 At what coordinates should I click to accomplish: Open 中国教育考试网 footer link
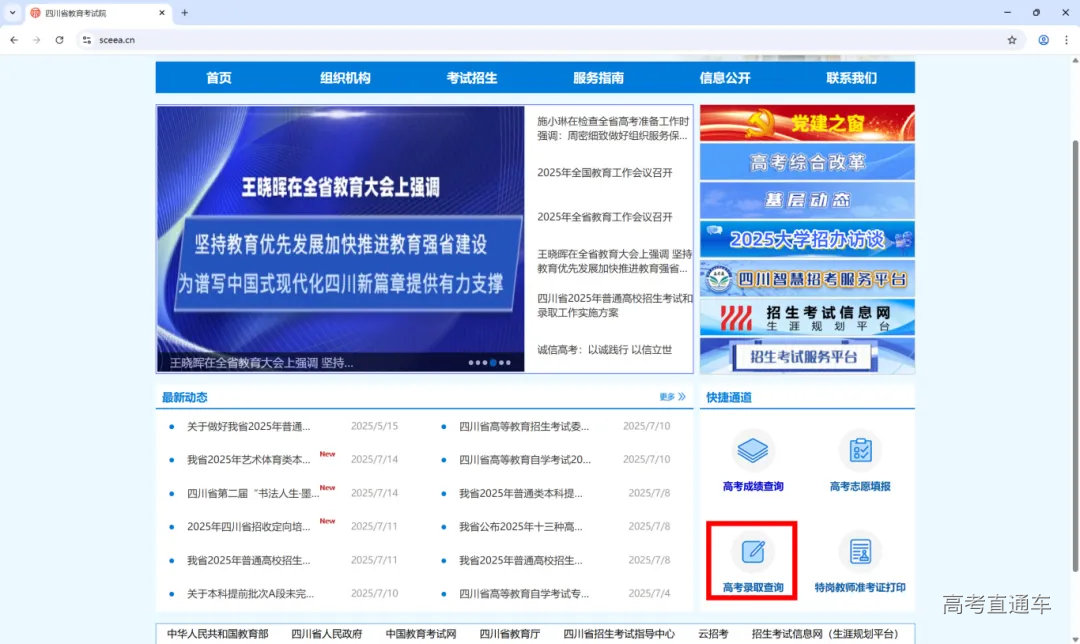pyautogui.click(x=421, y=634)
